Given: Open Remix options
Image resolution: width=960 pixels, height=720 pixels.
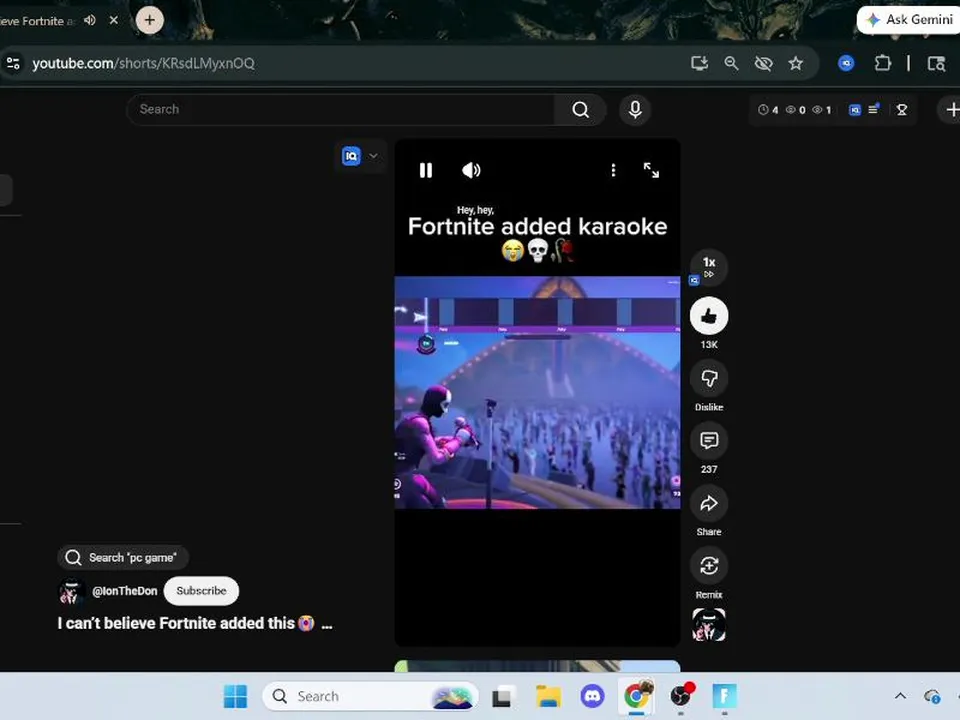Looking at the screenshot, I should (709, 566).
